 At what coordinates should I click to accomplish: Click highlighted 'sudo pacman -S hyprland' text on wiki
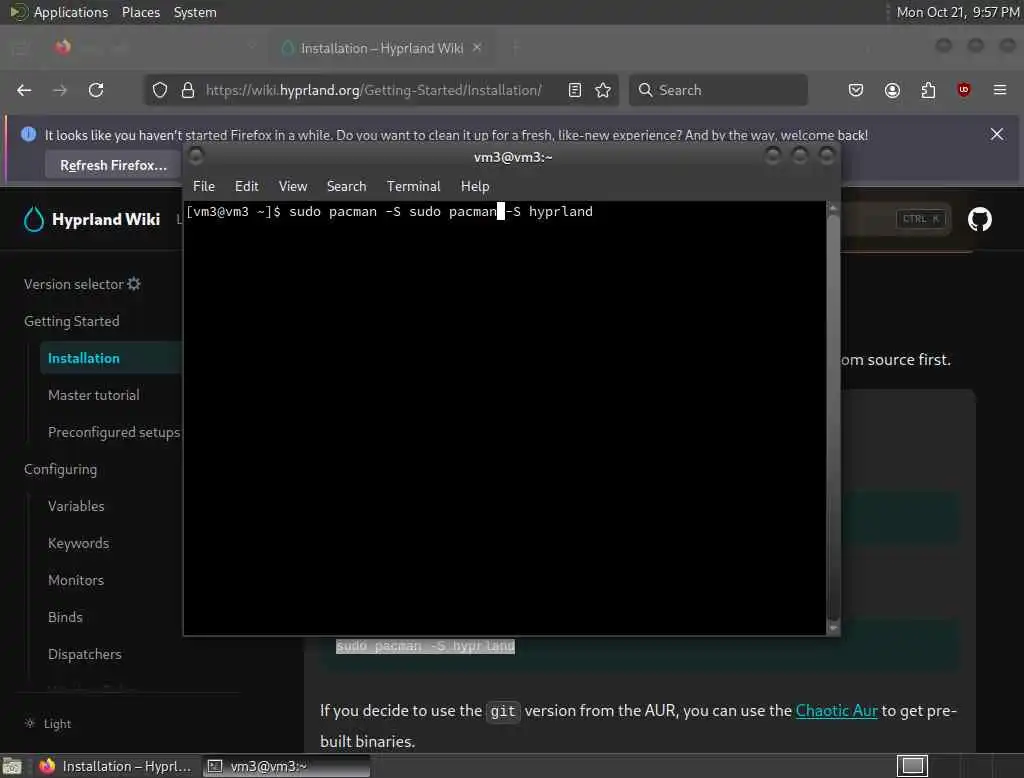pos(425,646)
